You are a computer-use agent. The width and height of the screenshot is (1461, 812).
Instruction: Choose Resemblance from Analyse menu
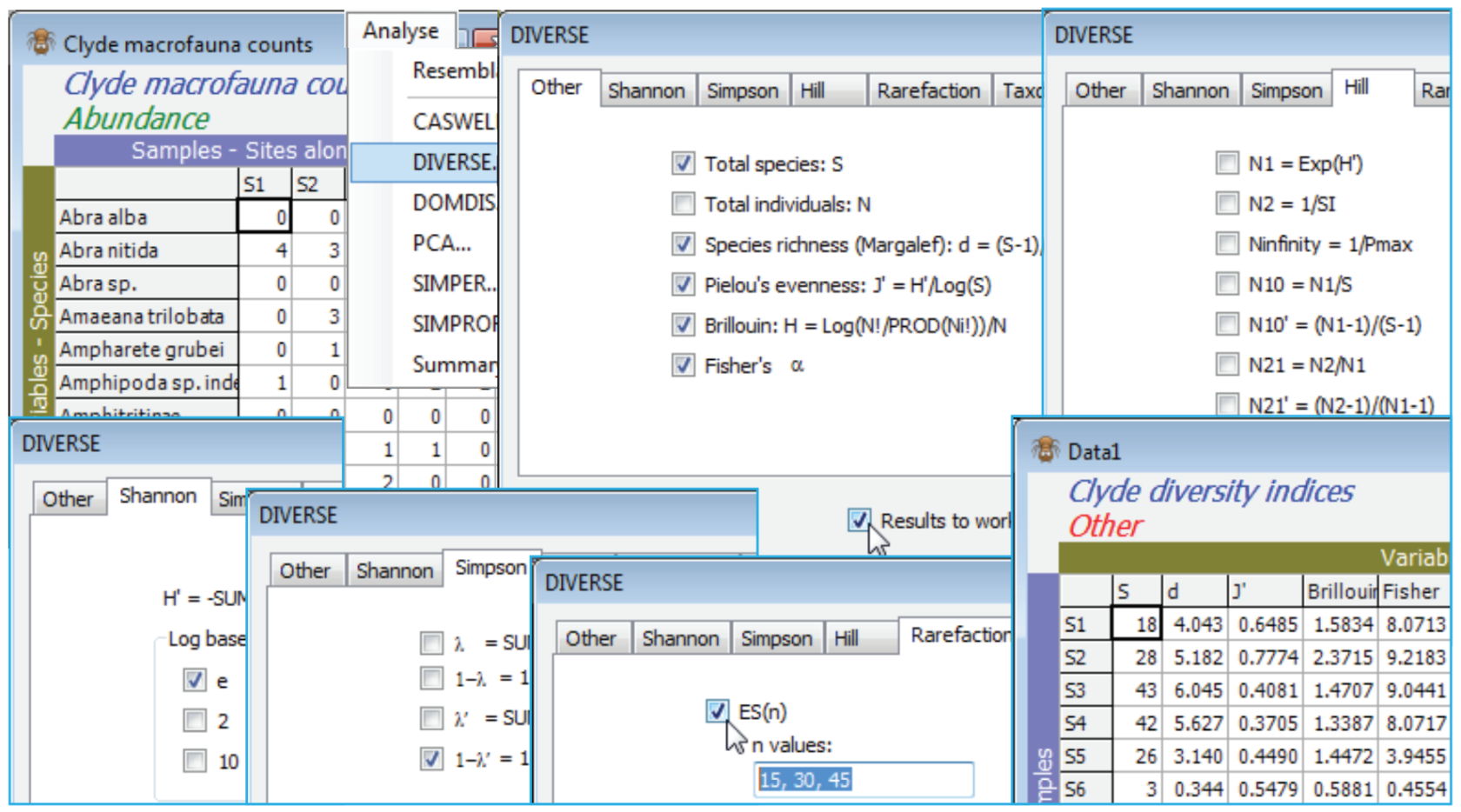pos(424,70)
